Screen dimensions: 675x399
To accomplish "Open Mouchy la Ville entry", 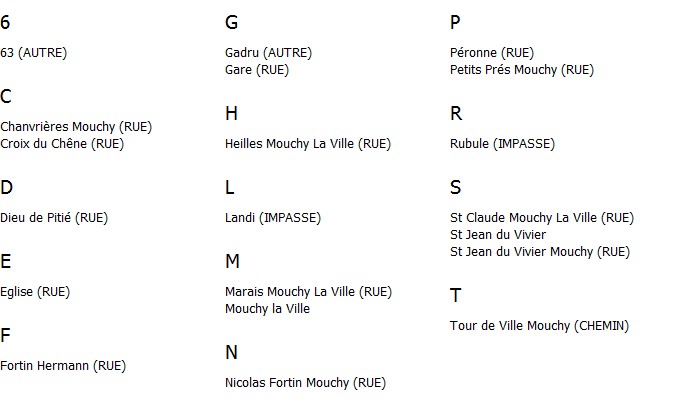I will (x=267, y=309).
